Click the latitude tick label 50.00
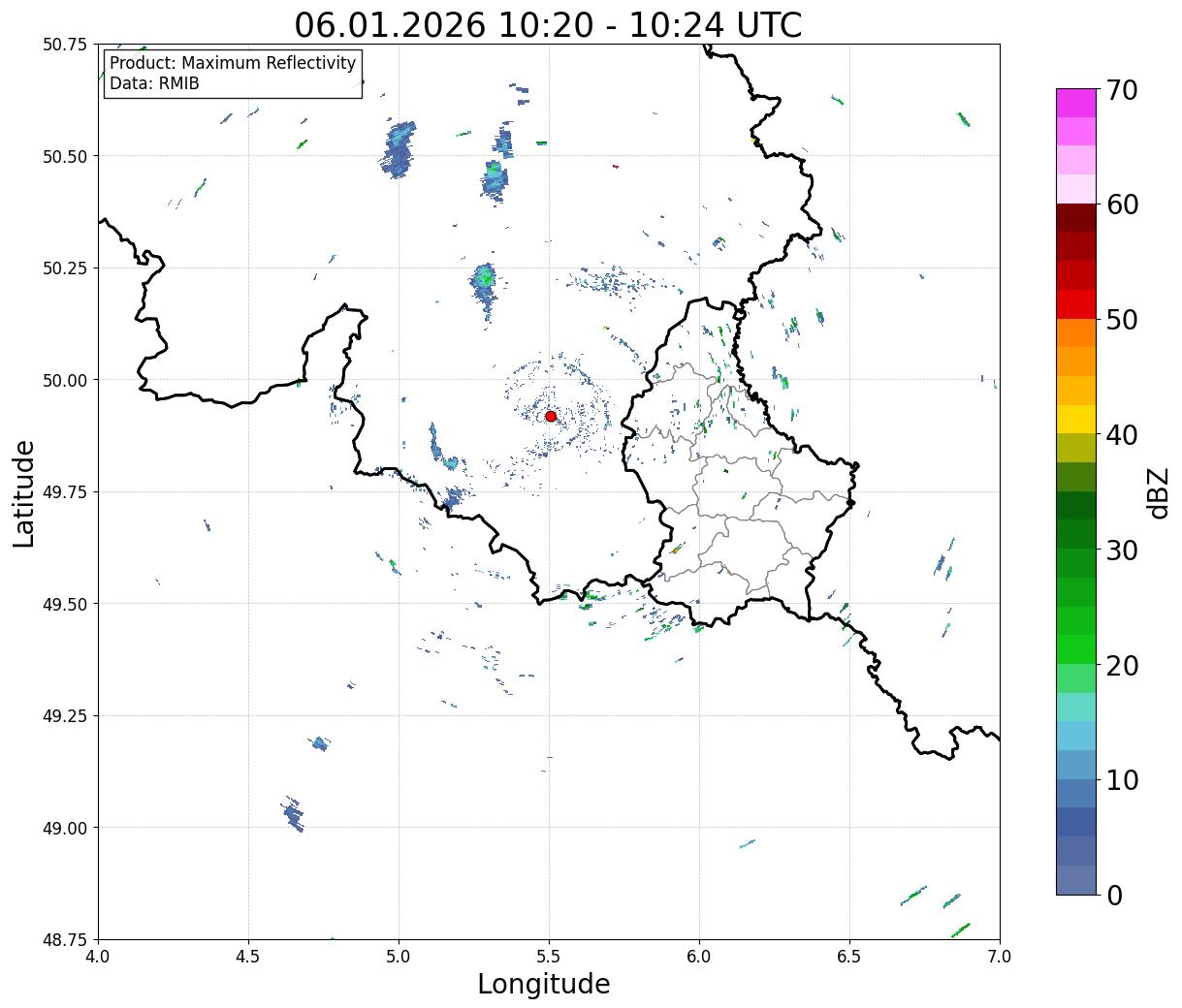Image resolution: width=1182 pixels, height=1008 pixels. click(x=65, y=380)
